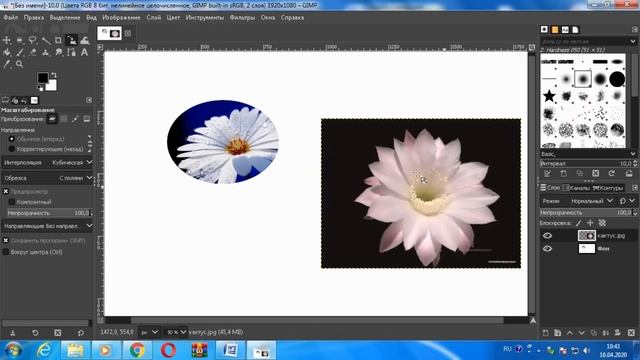
Task: Reset colors to default black and white
Action: [40, 88]
